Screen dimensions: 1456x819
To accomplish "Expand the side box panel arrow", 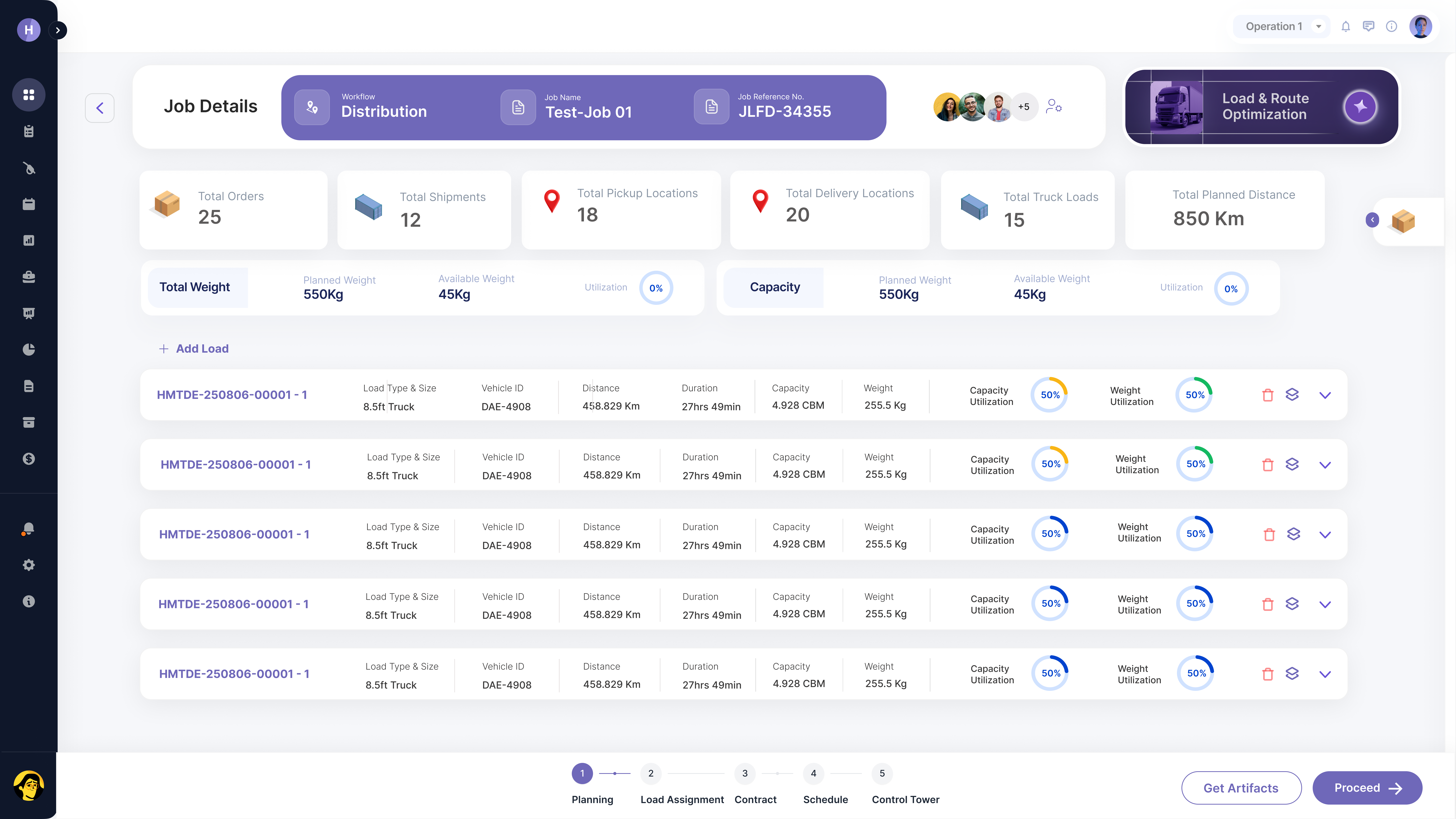I will pyautogui.click(x=1372, y=220).
